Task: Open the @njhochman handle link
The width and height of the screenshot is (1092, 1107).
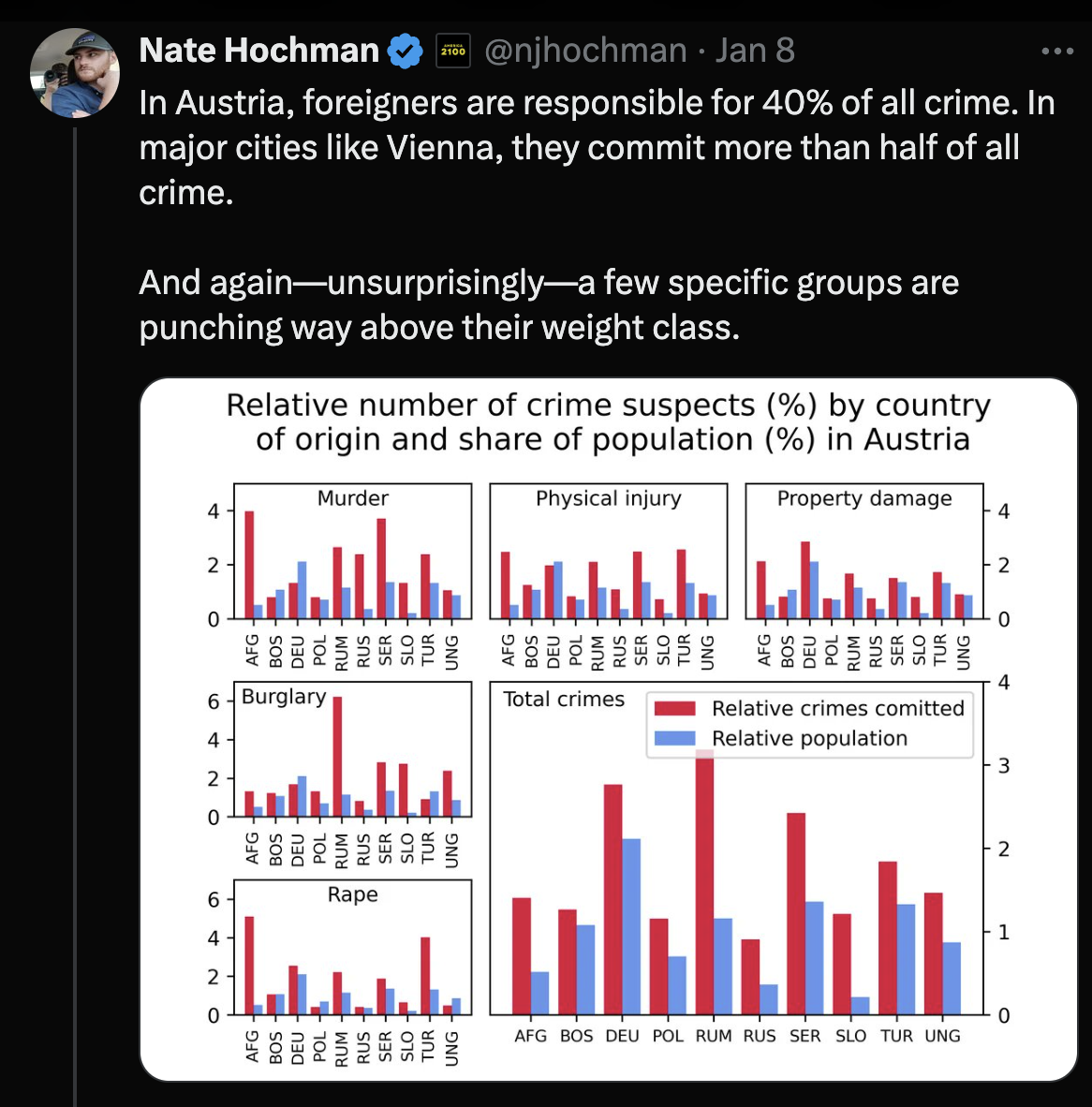Action: [585, 51]
